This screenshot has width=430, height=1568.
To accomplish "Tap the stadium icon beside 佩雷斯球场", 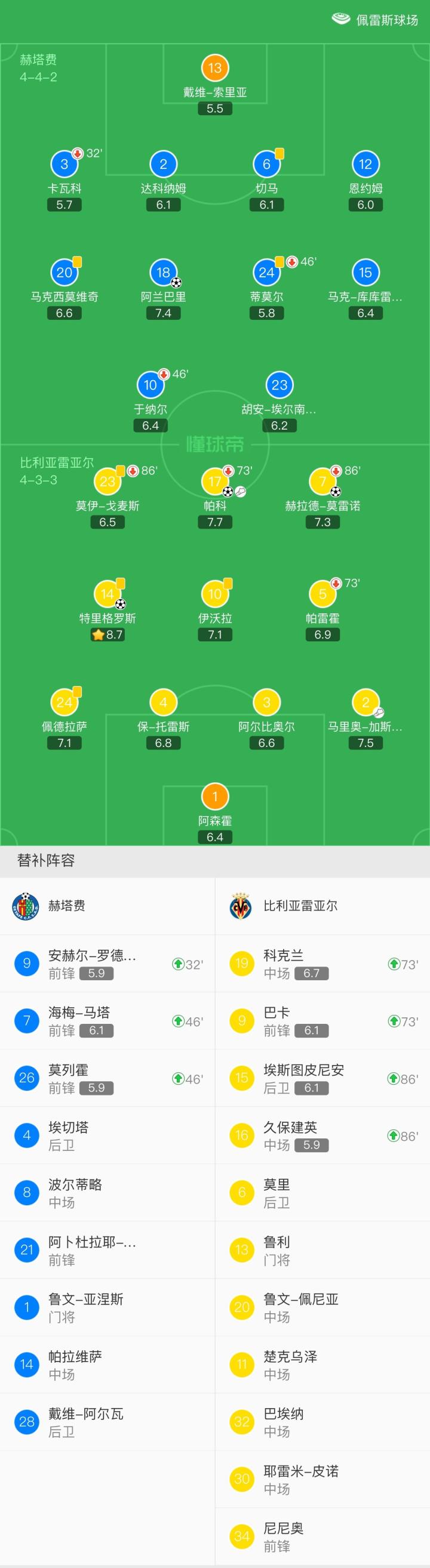I will click(x=340, y=19).
